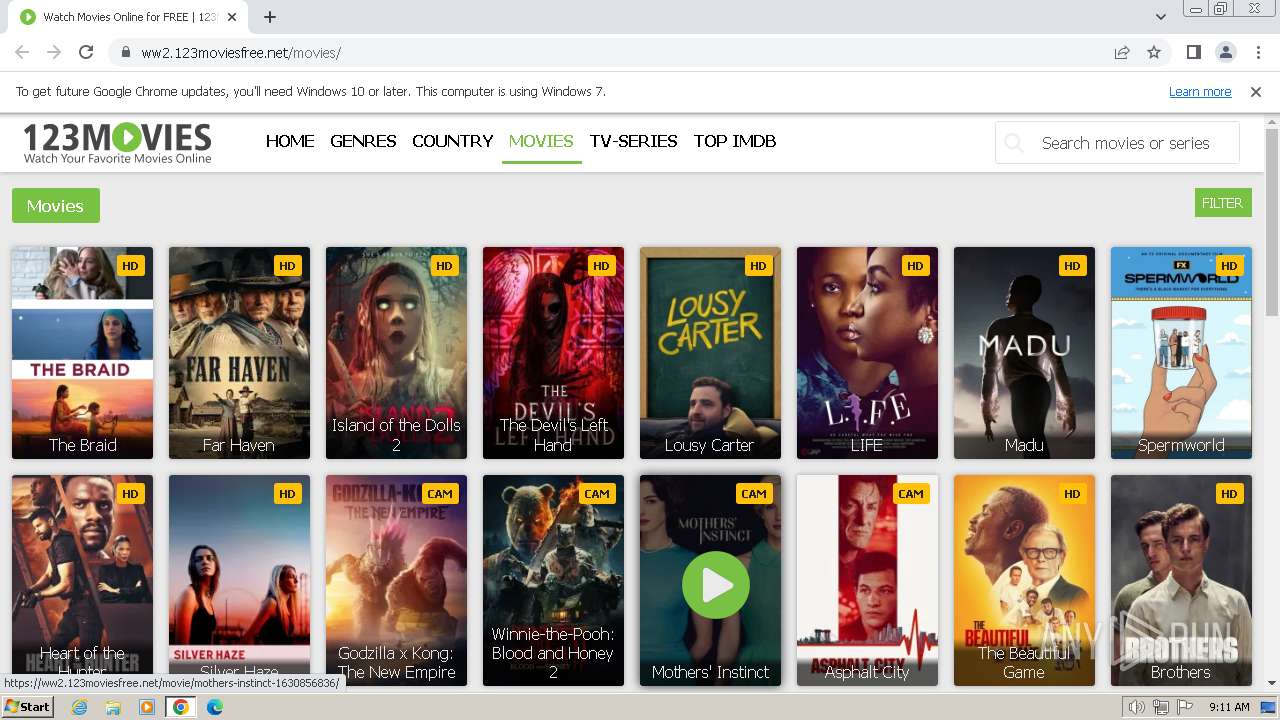Open the TV-SERIES section
Image resolution: width=1280 pixels, height=720 pixels.
click(633, 141)
